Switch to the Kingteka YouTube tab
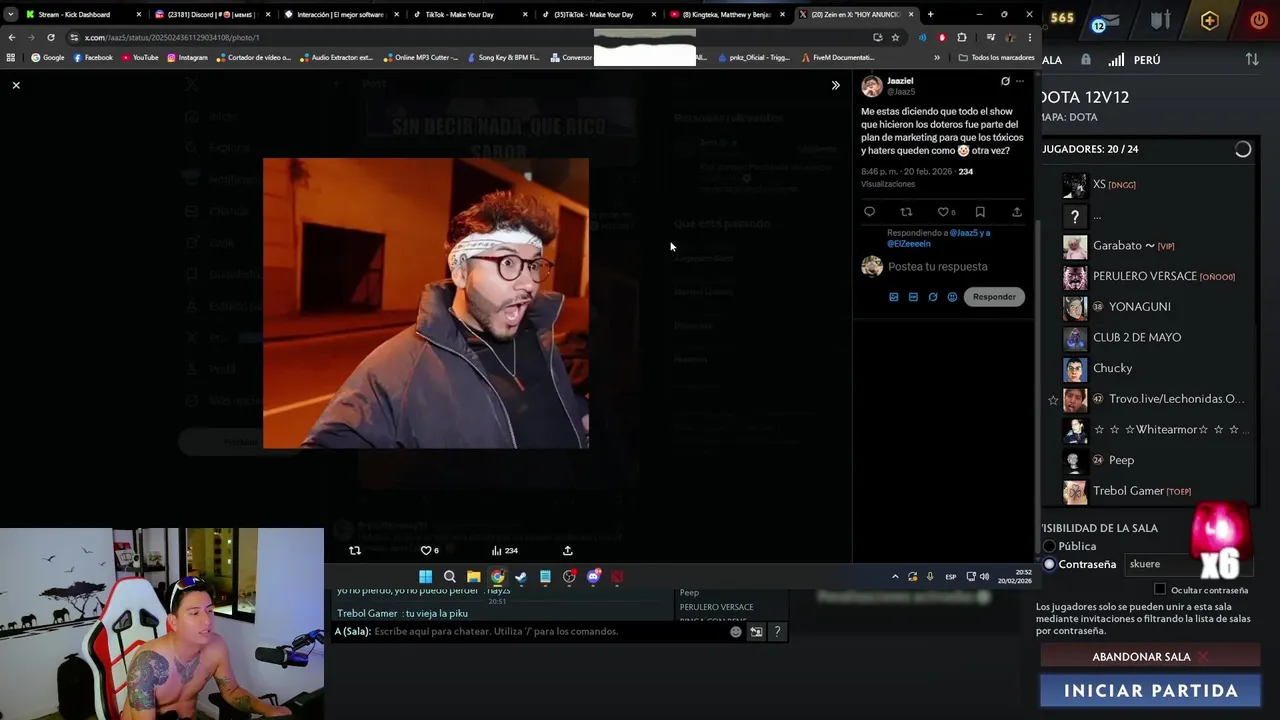 pyautogui.click(x=726, y=14)
